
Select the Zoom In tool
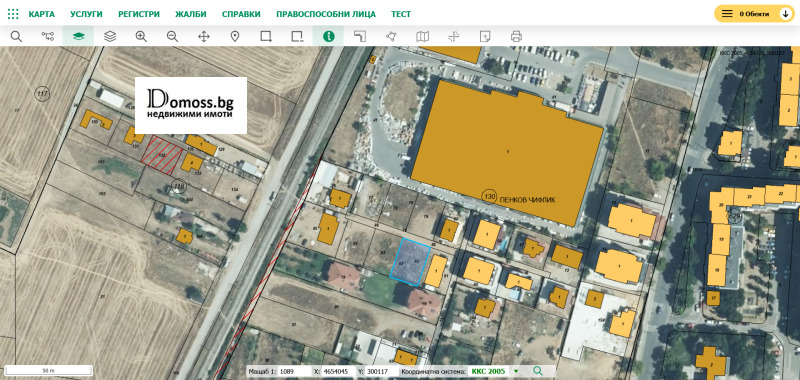[141, 36]
